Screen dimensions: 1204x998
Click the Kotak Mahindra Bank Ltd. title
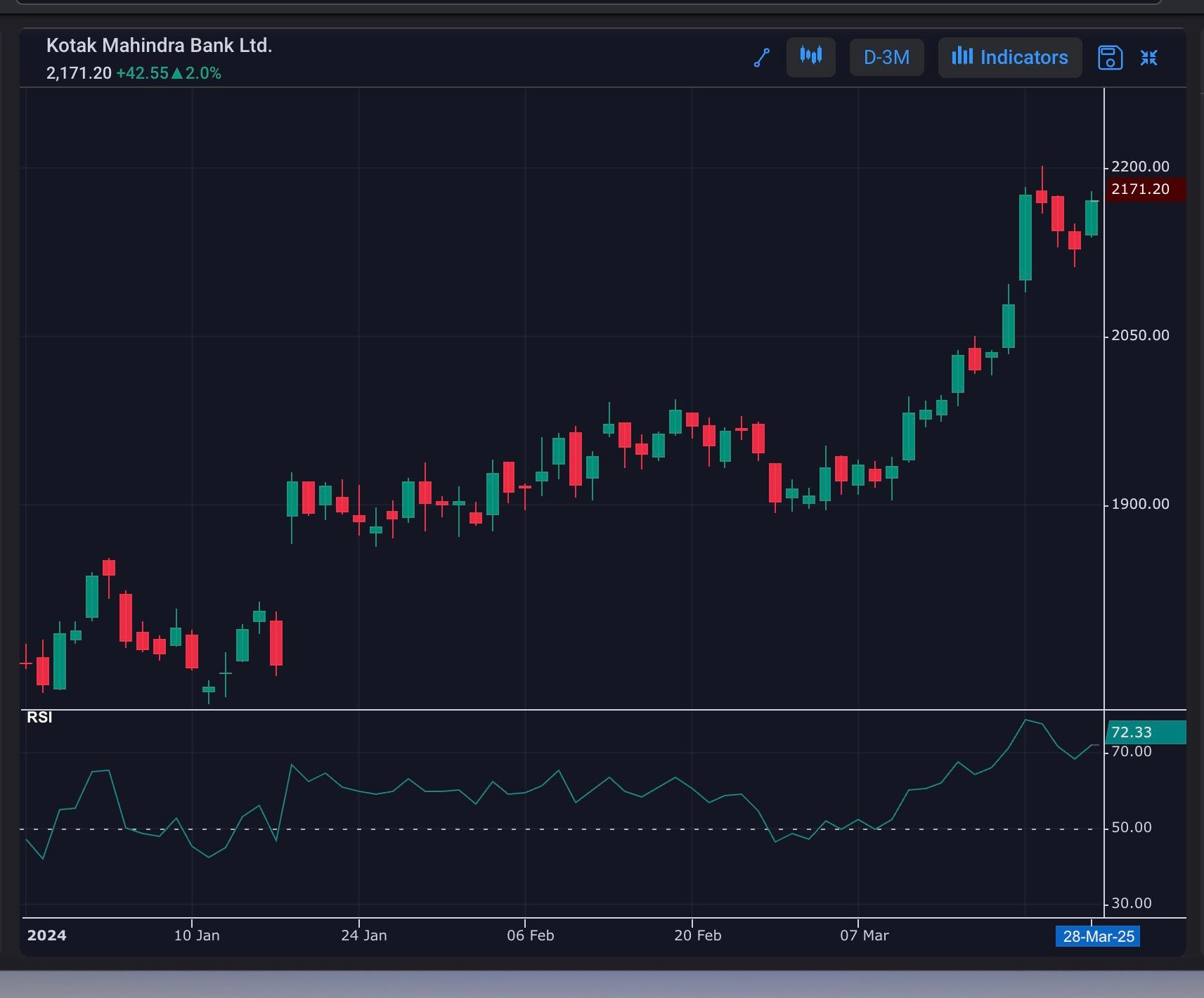[159, 46]
